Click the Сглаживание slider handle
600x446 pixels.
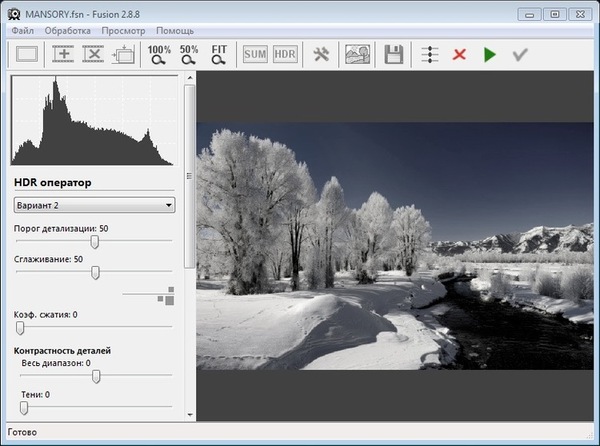click(95, 272)
